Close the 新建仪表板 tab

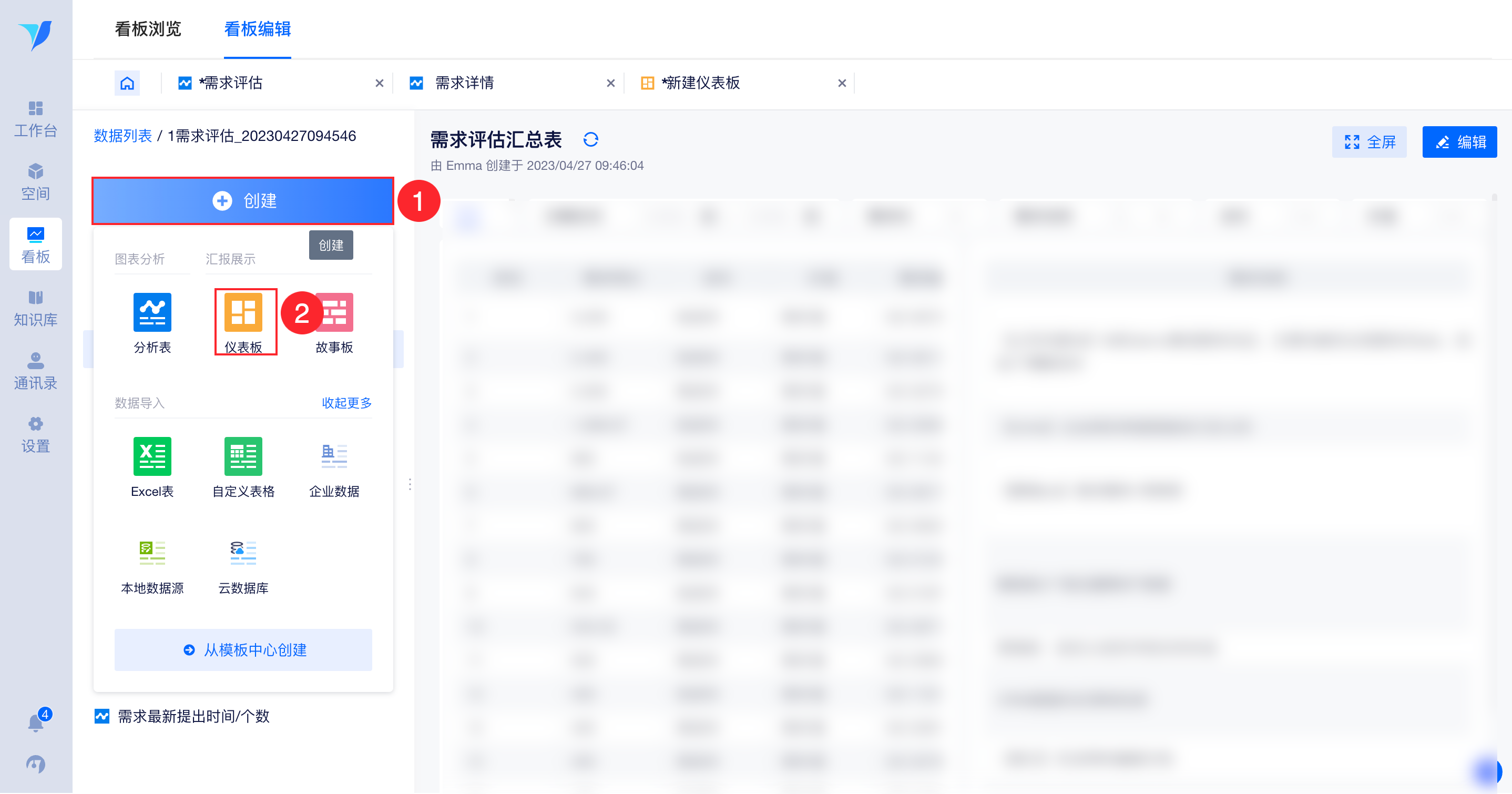tap(842, 83)
